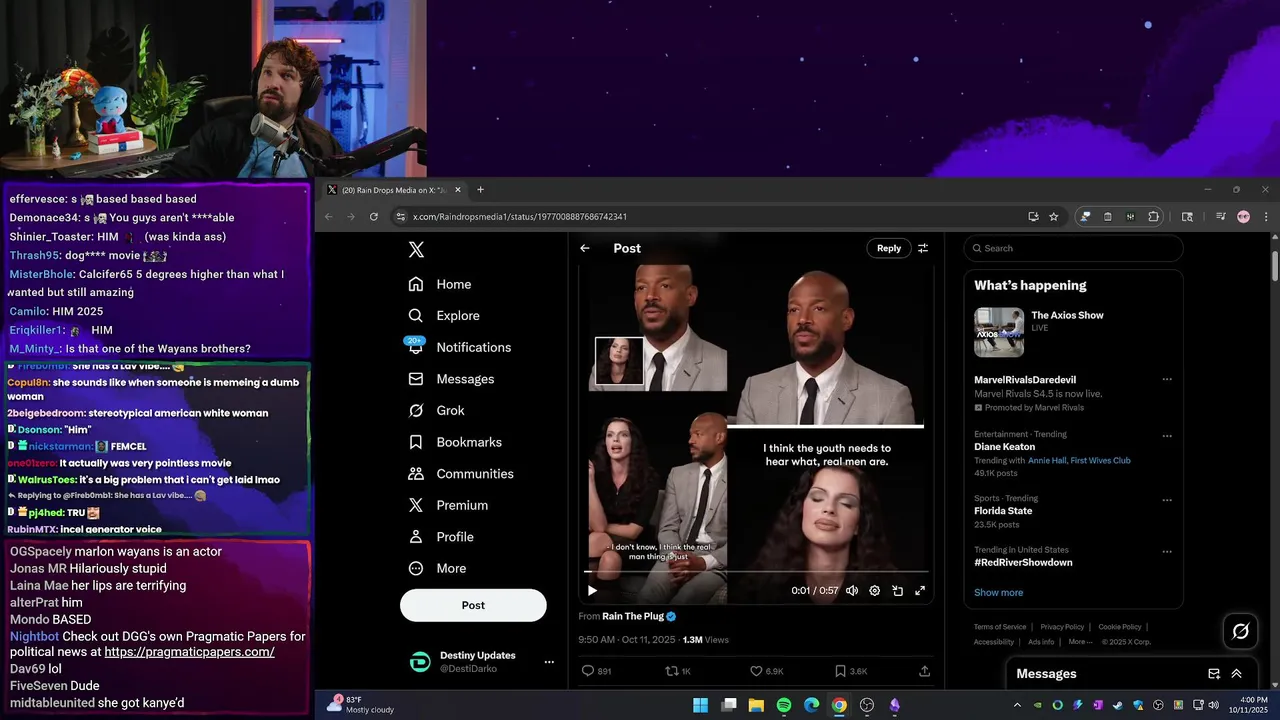Screen dimensions: 1280x720
Task: Click Show more under What's happening
Action: click(998, 592)
